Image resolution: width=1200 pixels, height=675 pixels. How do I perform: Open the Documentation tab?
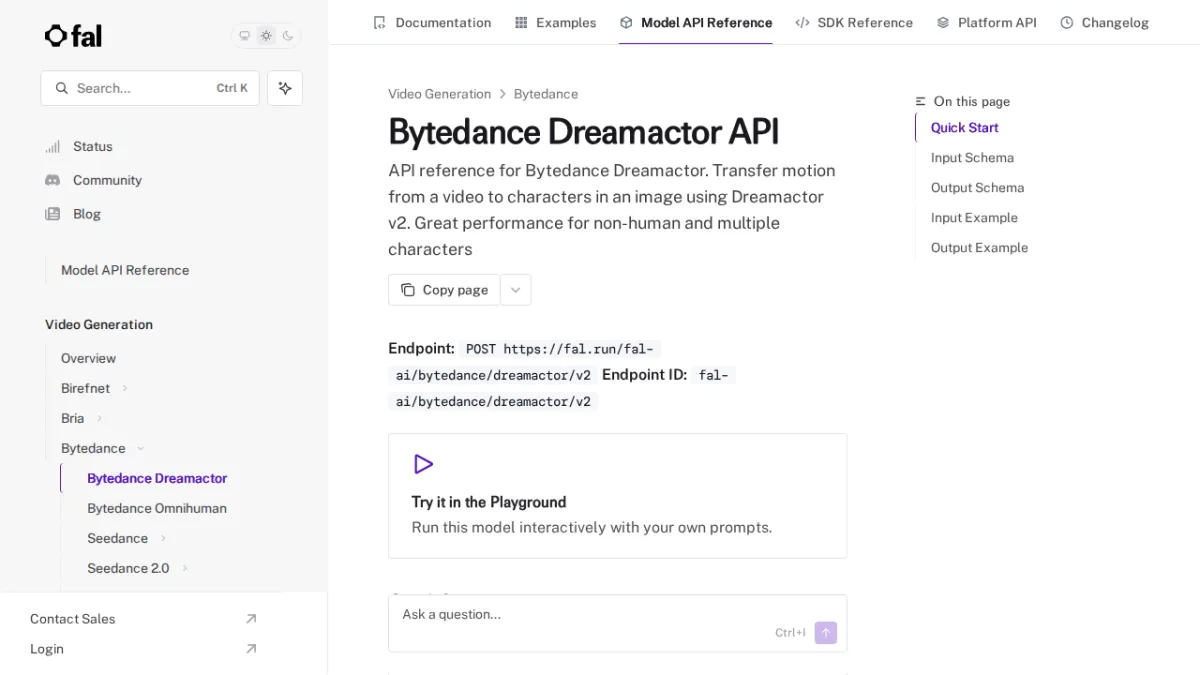(432, 22)
